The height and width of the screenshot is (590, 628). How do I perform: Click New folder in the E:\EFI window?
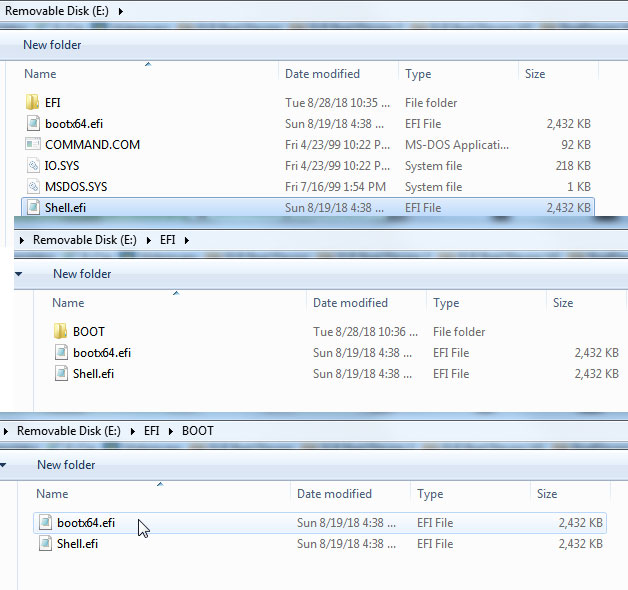click(x=82, y=274)
